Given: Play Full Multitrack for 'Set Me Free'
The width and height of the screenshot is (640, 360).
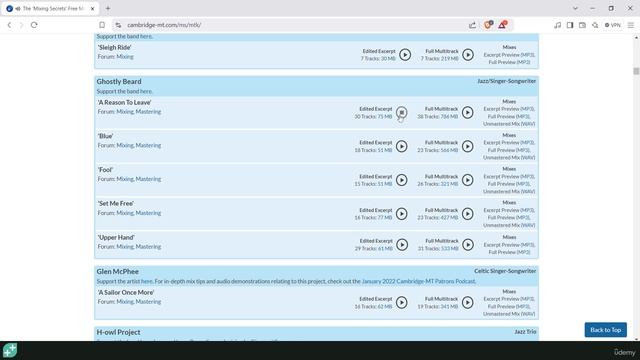Looking at the screenshot, I should click(x=468, y=214).
